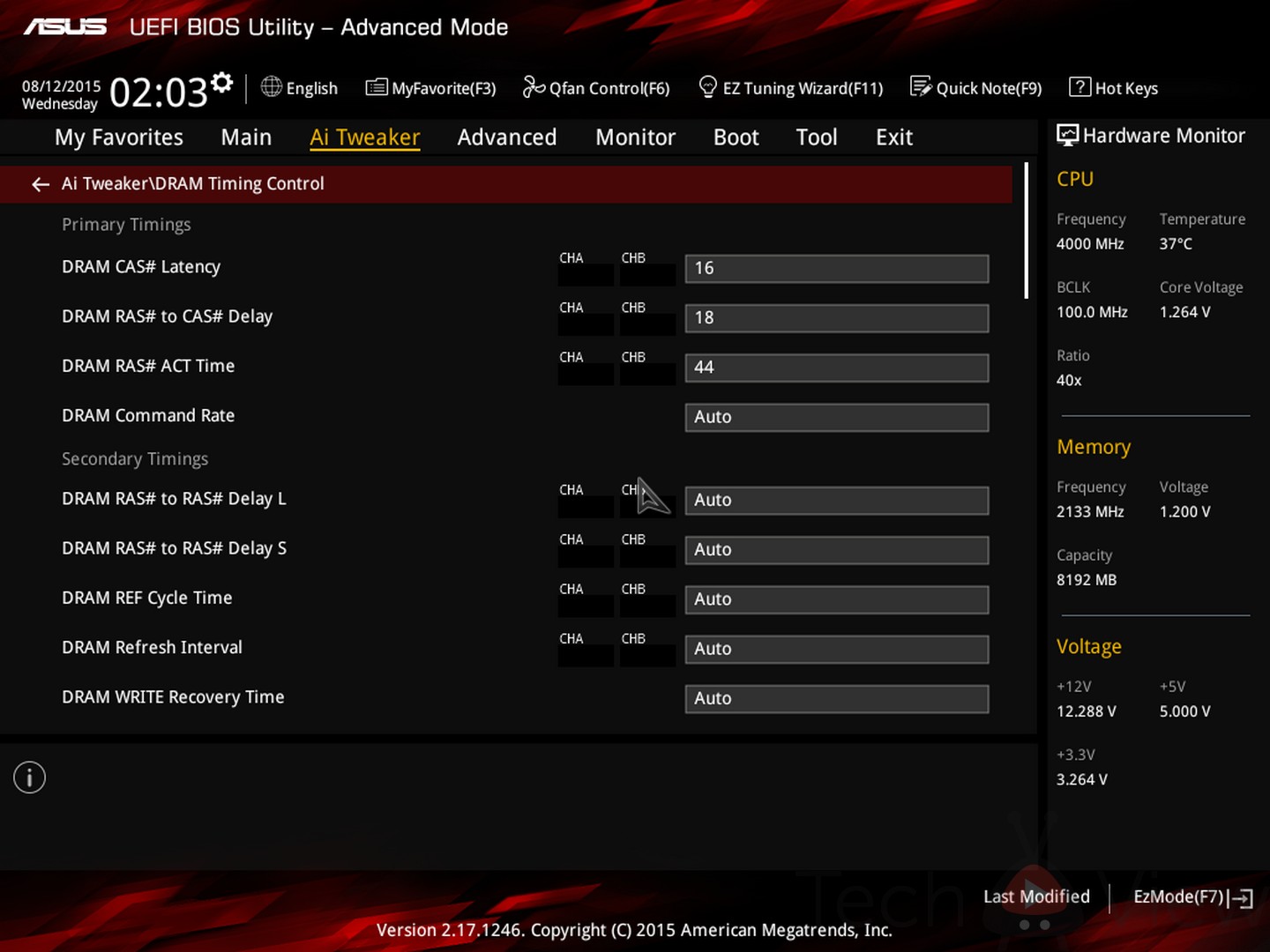Click the Core Voltage 1.264 V value
This screenshot has height=952, width=1270.
coord(1185,312)
